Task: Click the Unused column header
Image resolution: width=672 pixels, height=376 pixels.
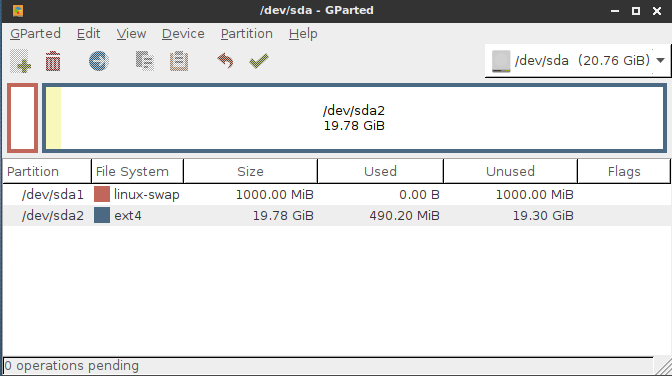Action: tap(510, 171)
